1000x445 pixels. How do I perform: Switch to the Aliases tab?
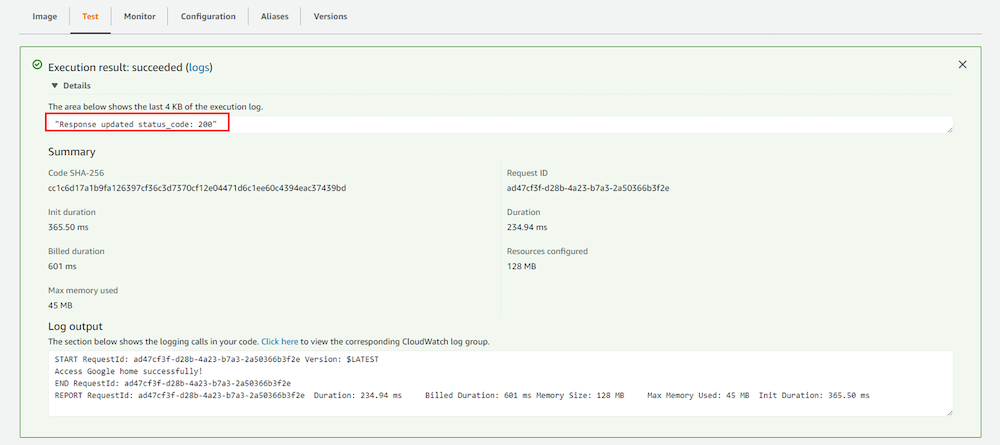[x=274, y=17]
